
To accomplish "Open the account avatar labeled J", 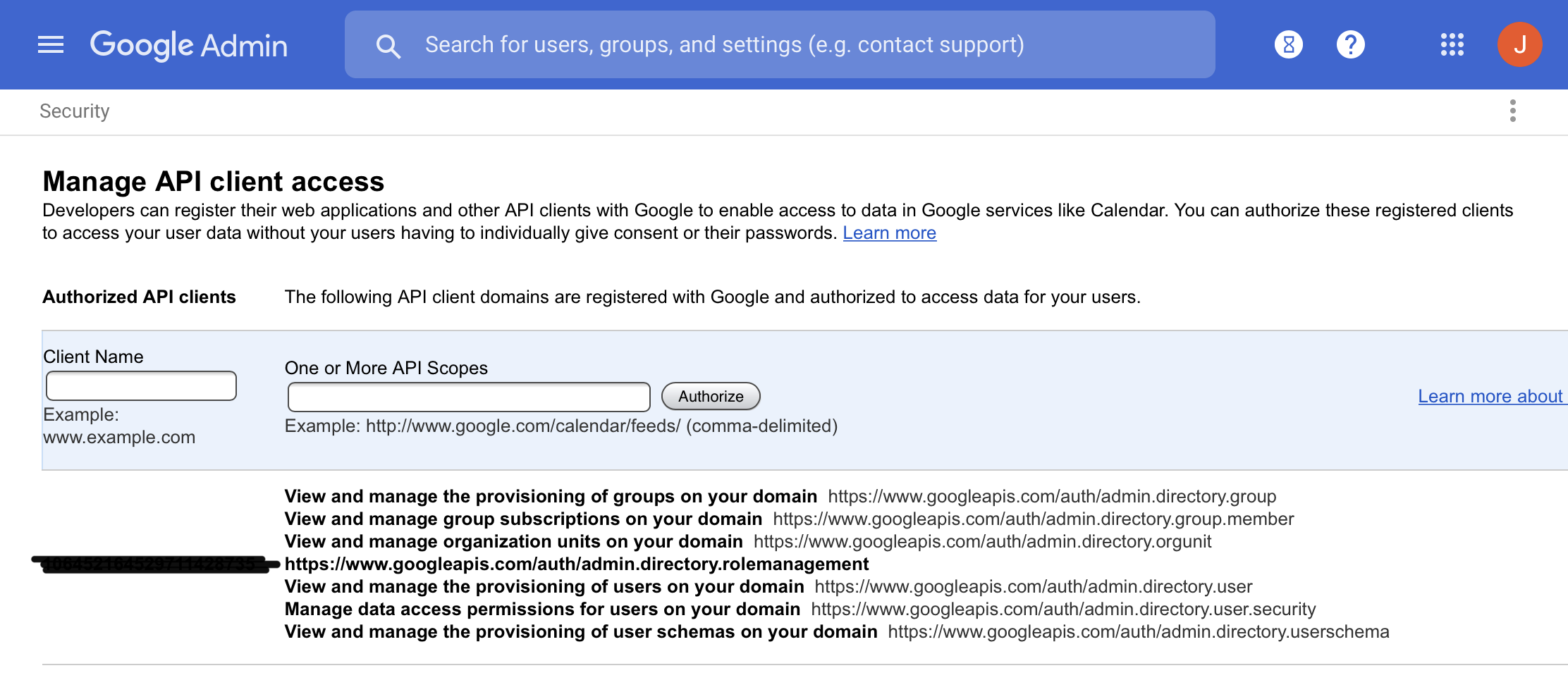I will tap(1519, 45).
